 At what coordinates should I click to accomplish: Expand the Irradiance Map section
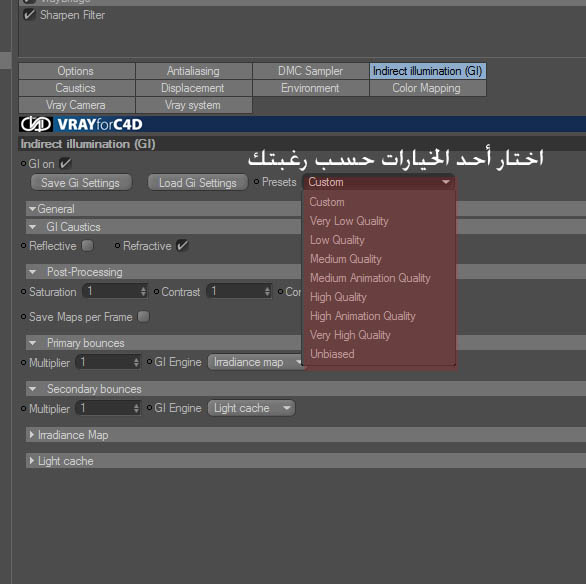(31, 435)
